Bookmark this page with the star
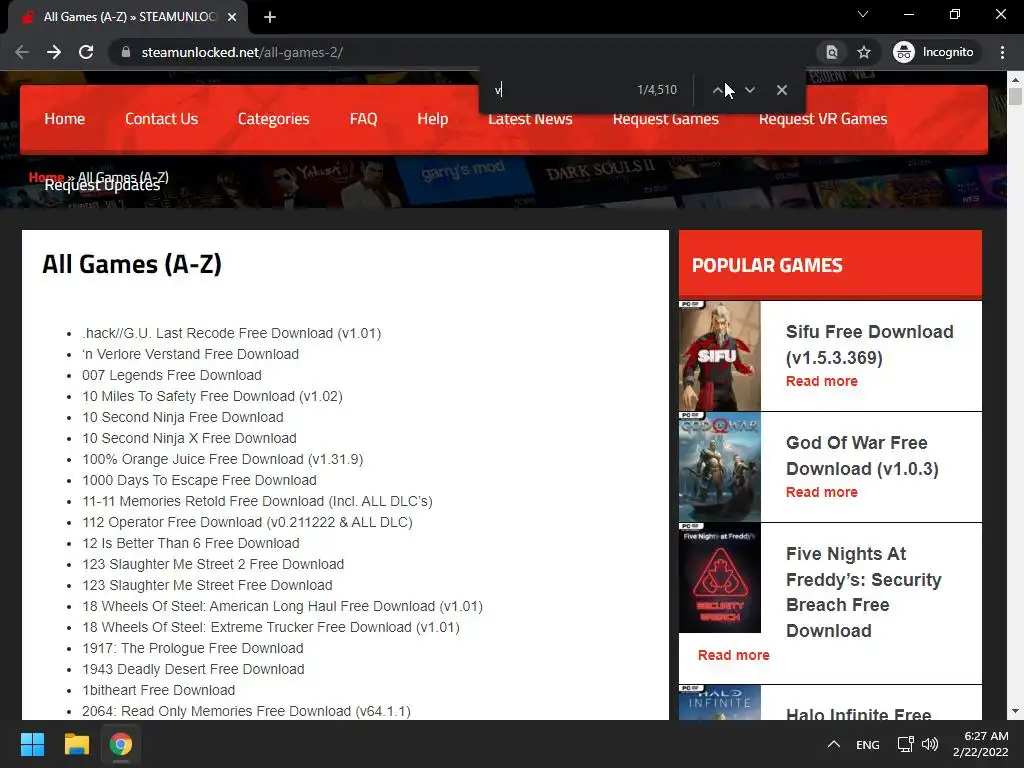This screenshot has height=768, width=1024. point(864,52)
